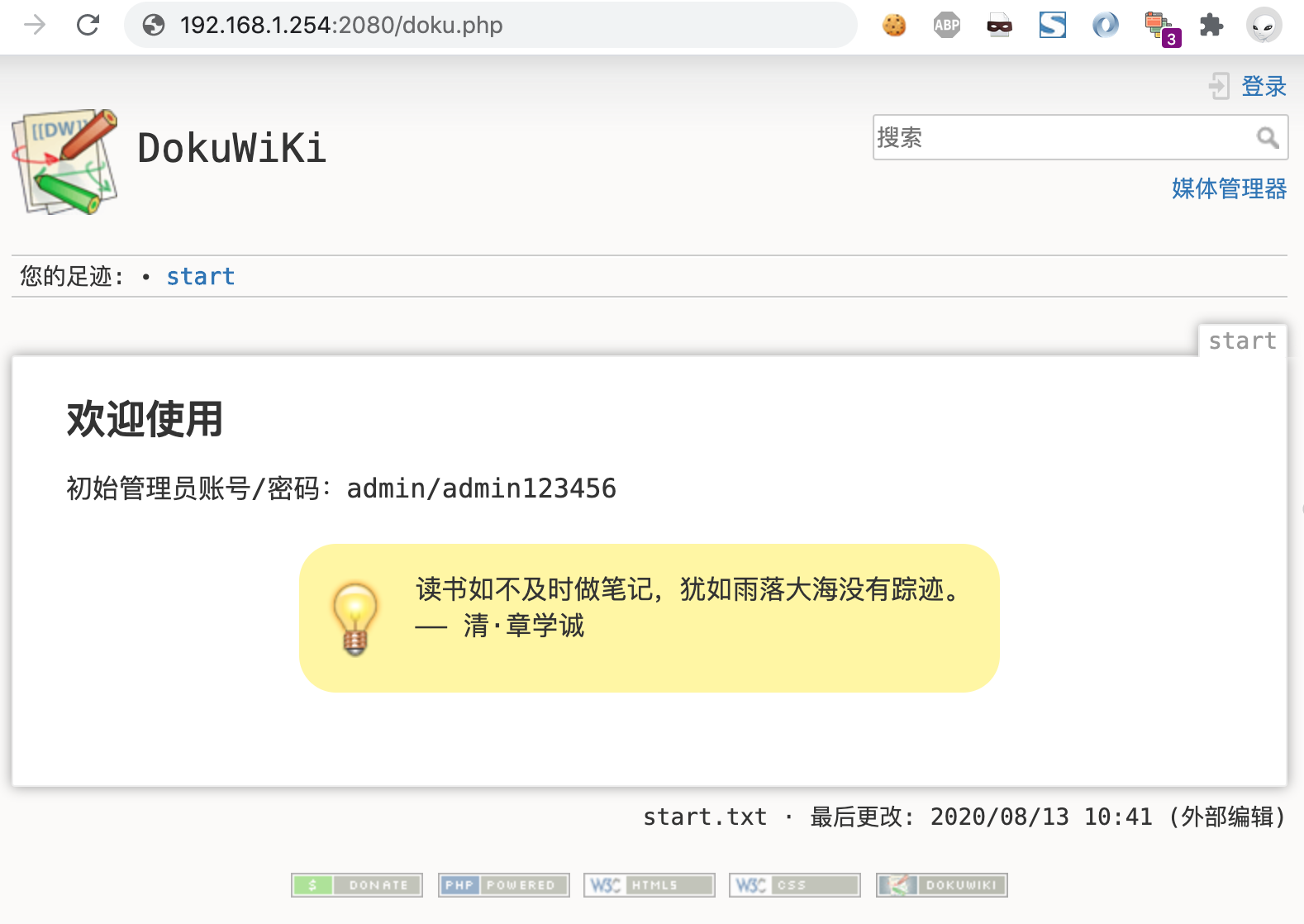Open the 媒体管理器 media manager link
Image resolution: width=1304 pixels, height=924 pixels.
coord(1229,188)
